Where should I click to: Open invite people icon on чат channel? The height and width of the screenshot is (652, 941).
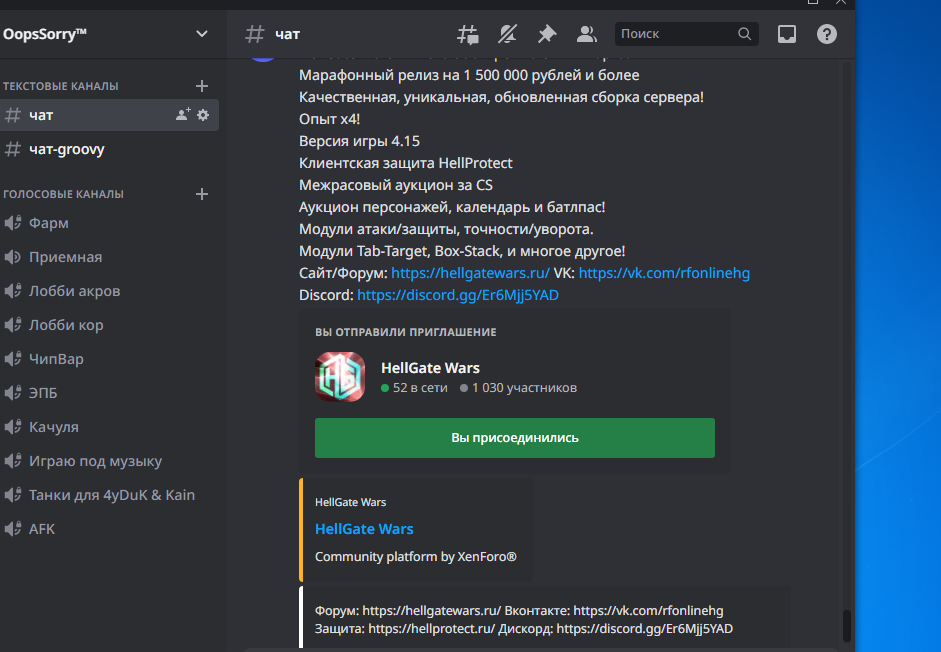tap(183, 114)
